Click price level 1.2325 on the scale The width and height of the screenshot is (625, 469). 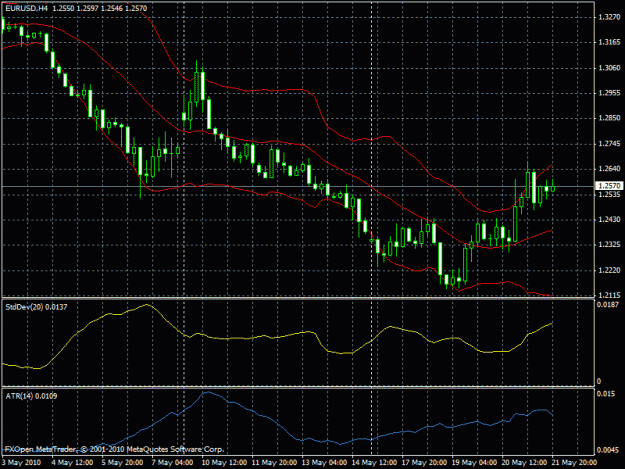[x=609, y=245]
